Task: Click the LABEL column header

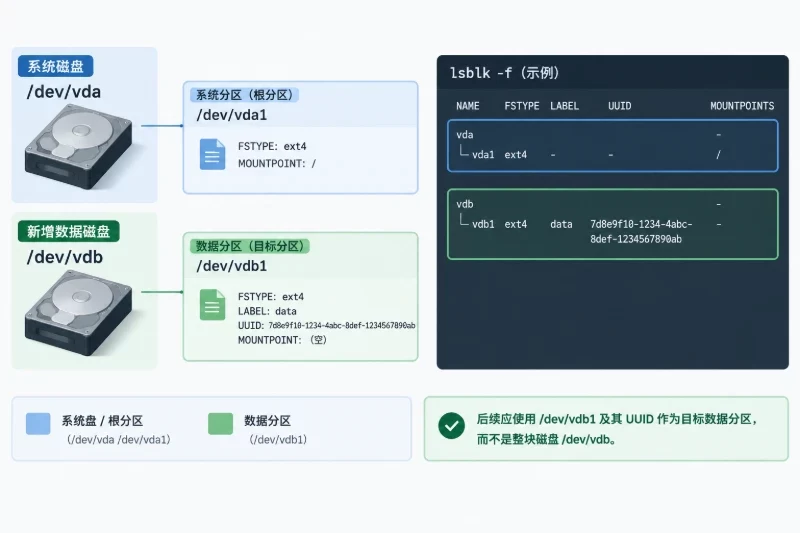Action: tap(564, 106)
